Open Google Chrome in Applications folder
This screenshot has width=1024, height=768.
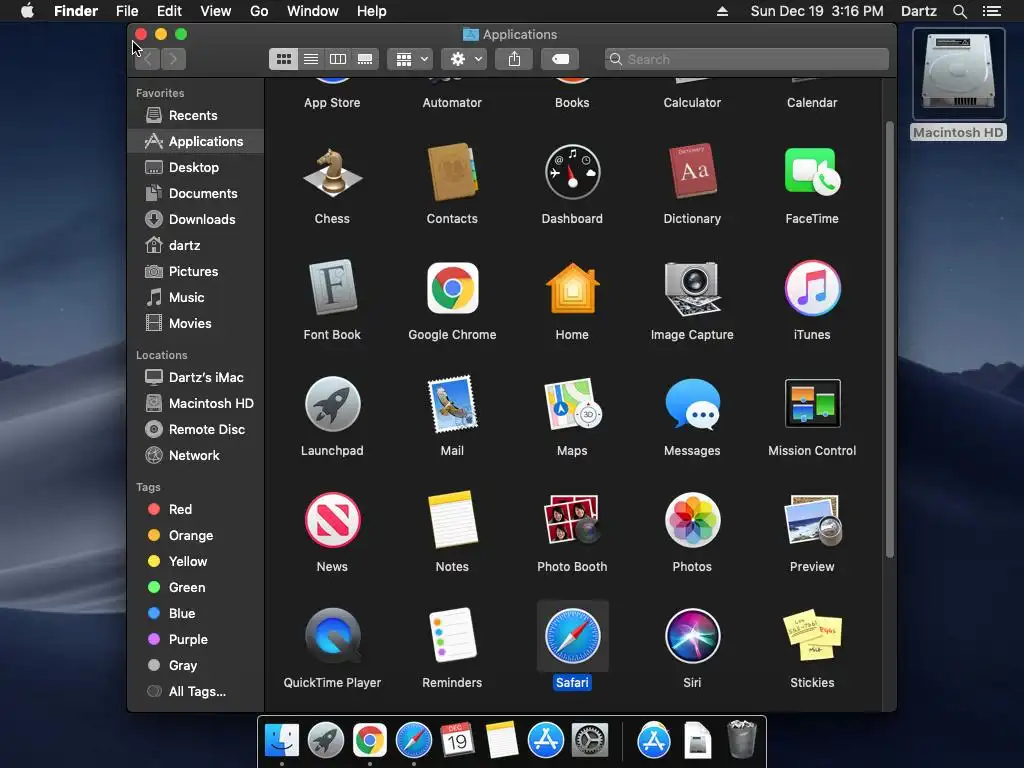[x=452, y=288]
